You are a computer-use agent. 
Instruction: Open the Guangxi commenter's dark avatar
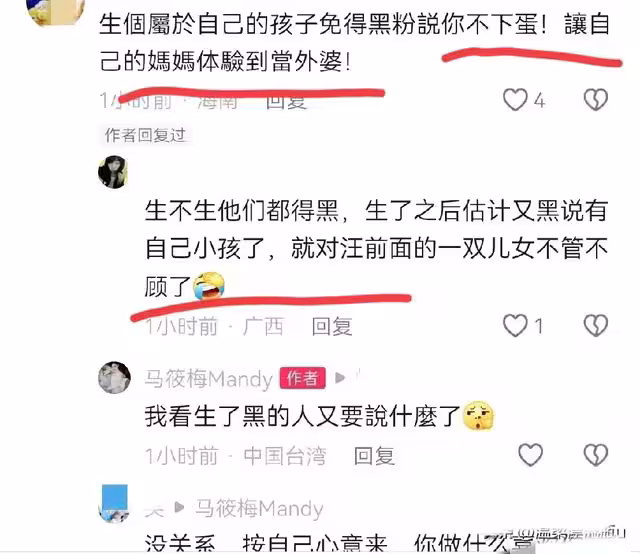coord(113,172)
